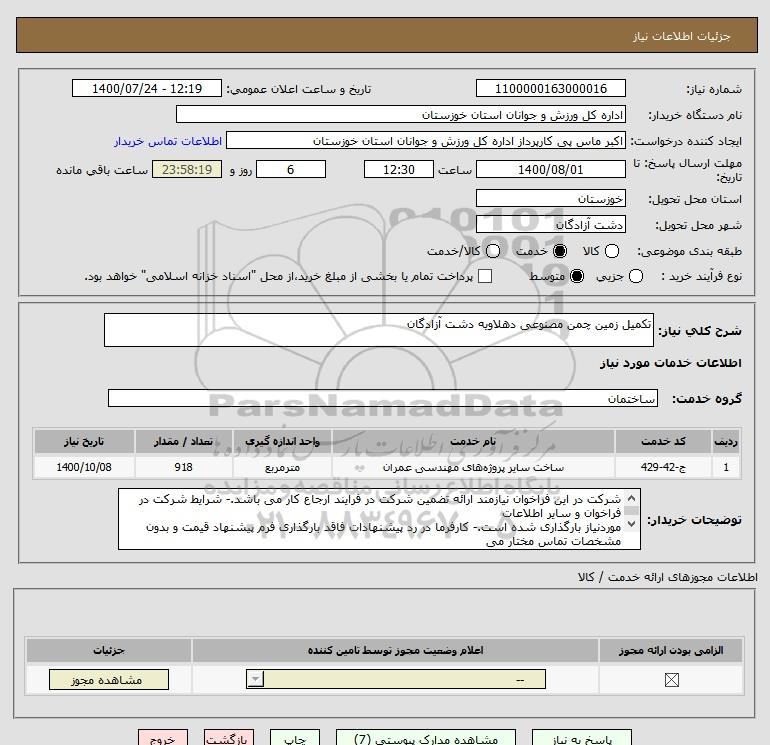Click the quantity cell 918
The image size is (770, 745).
(x=184, y=467)
